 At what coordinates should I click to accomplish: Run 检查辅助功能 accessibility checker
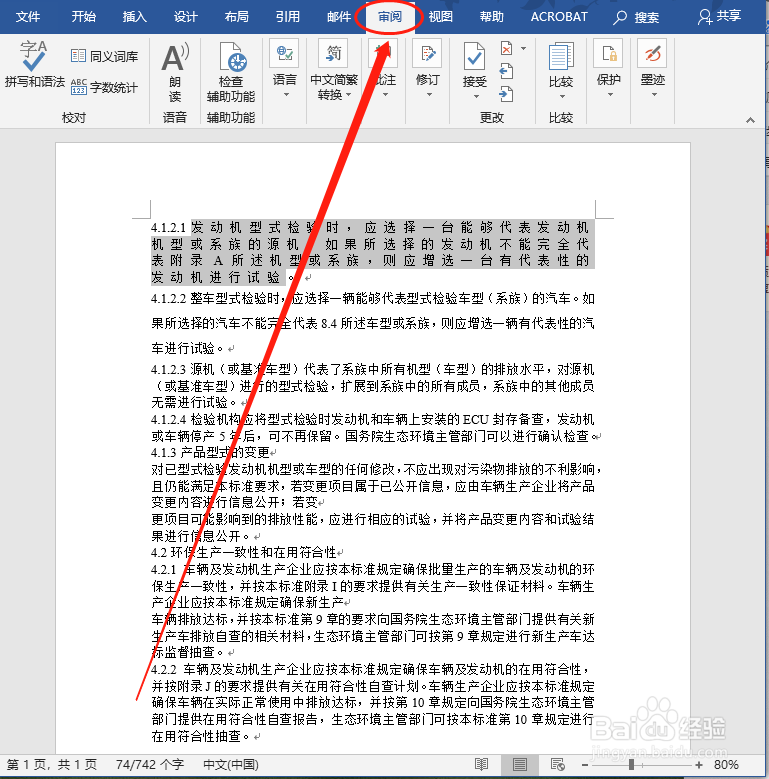pos(231,72)
